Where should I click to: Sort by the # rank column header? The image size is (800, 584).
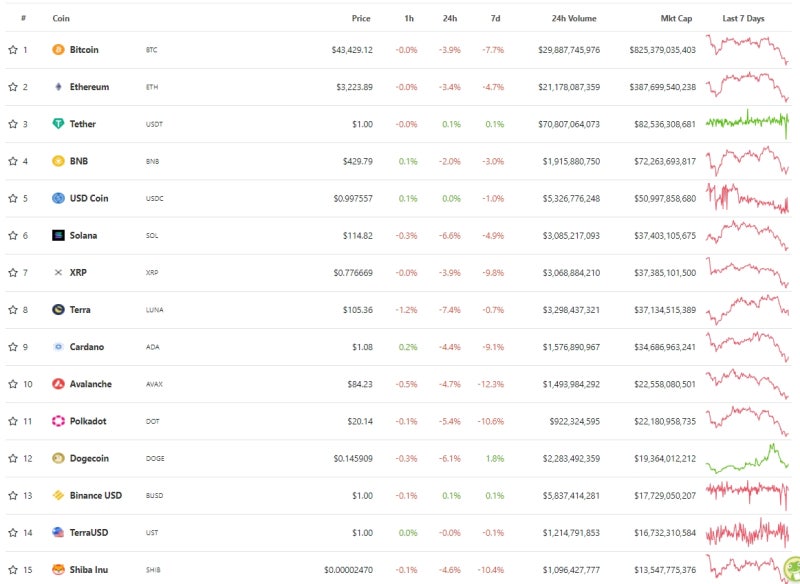click(23, 18)
